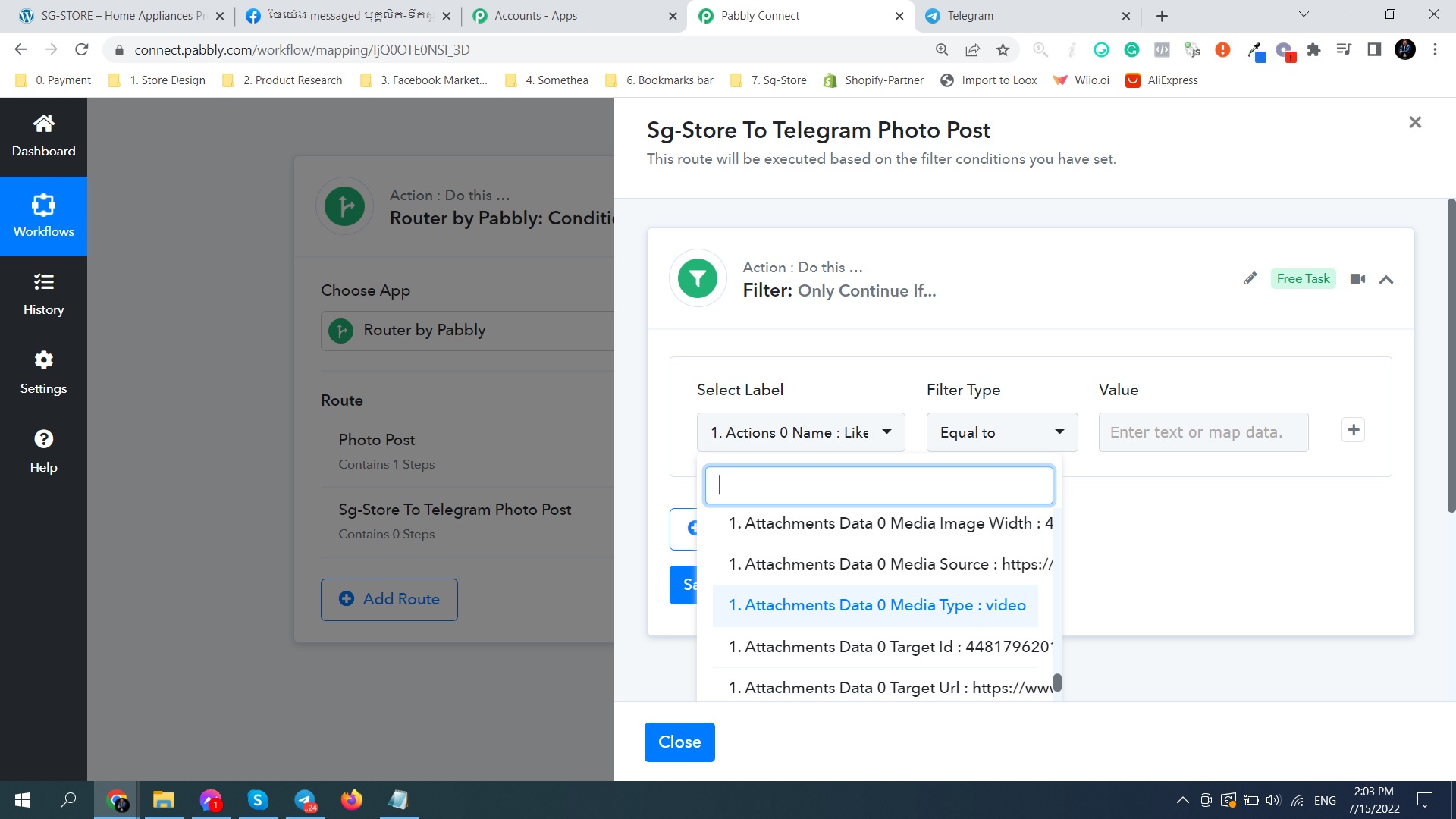Open Chrome menu three dots
Viewport: 1456px width, 819px height.
[1435, 50]
